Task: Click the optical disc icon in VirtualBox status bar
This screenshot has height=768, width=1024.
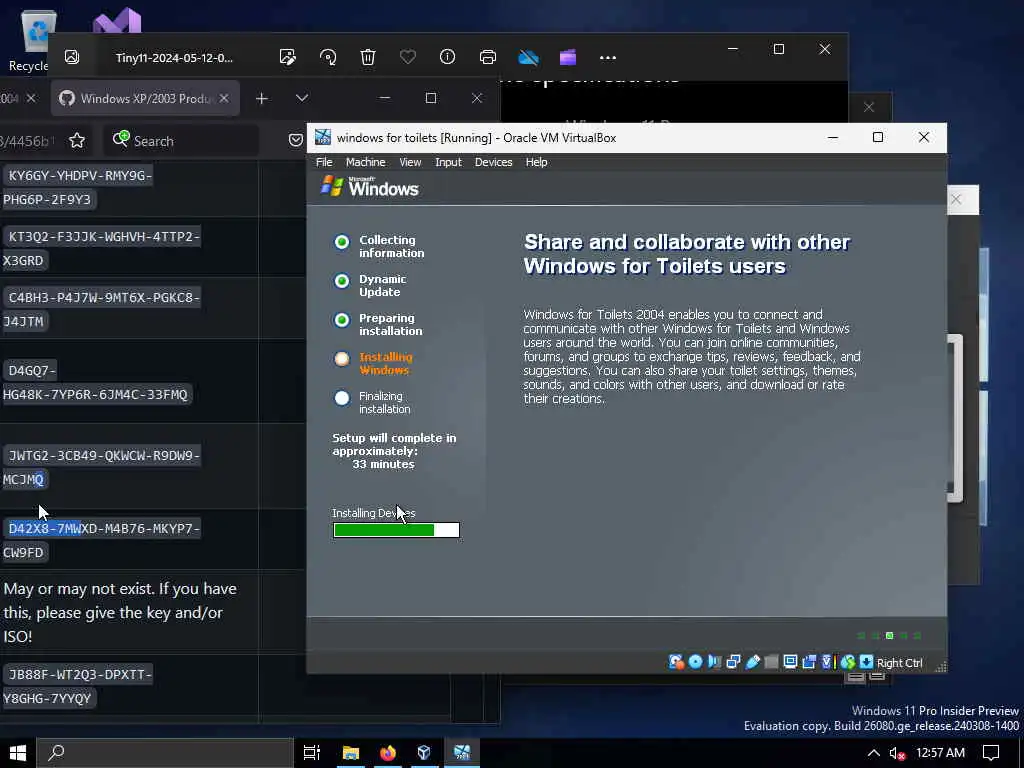Action: click(696, 662)
